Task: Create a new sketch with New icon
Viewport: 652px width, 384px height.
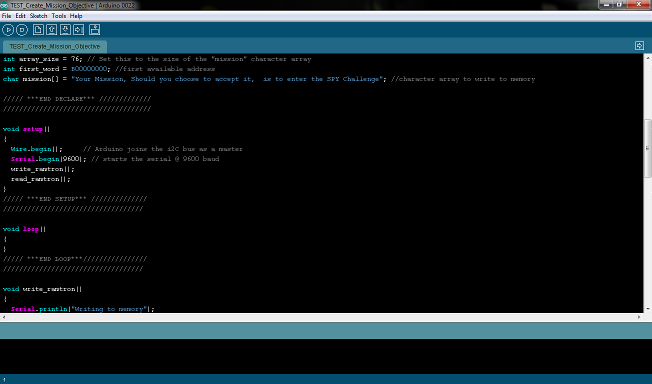Action: click(38, 30)
